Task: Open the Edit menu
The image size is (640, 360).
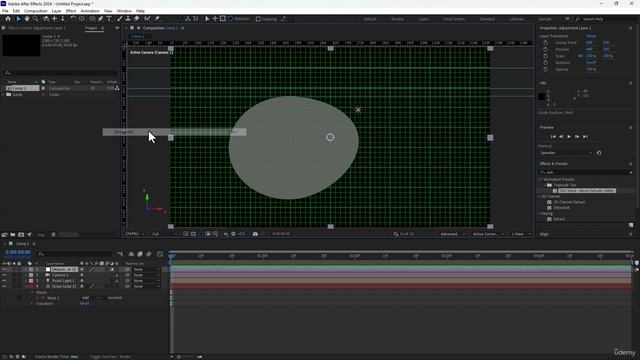Action: (16, 11)
